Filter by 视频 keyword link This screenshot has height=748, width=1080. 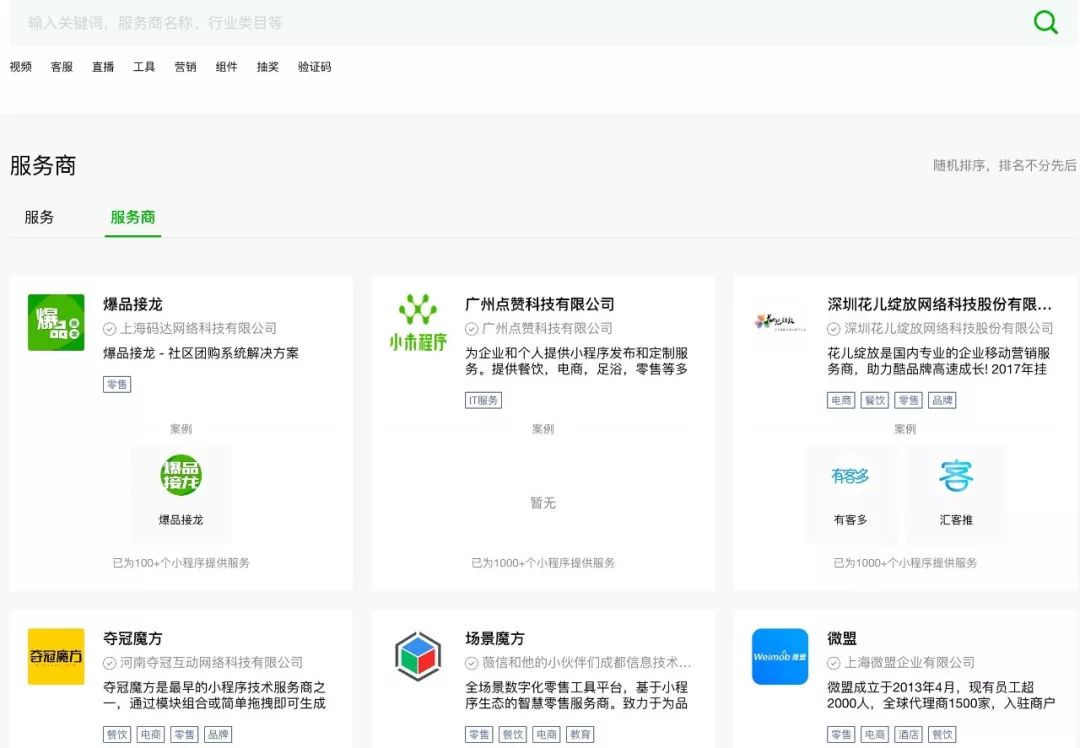[21, 67]
